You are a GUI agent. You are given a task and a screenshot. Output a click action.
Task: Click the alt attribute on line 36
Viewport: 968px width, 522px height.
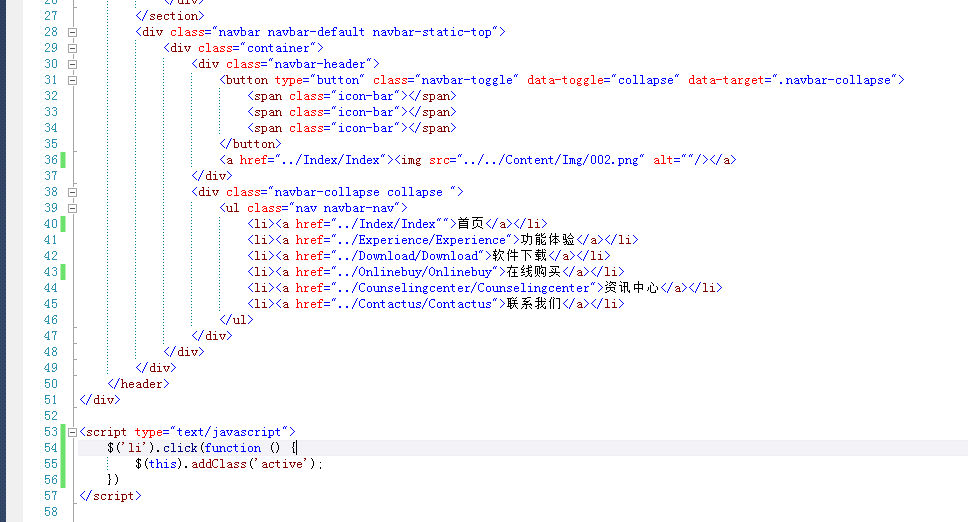(673, 160)
